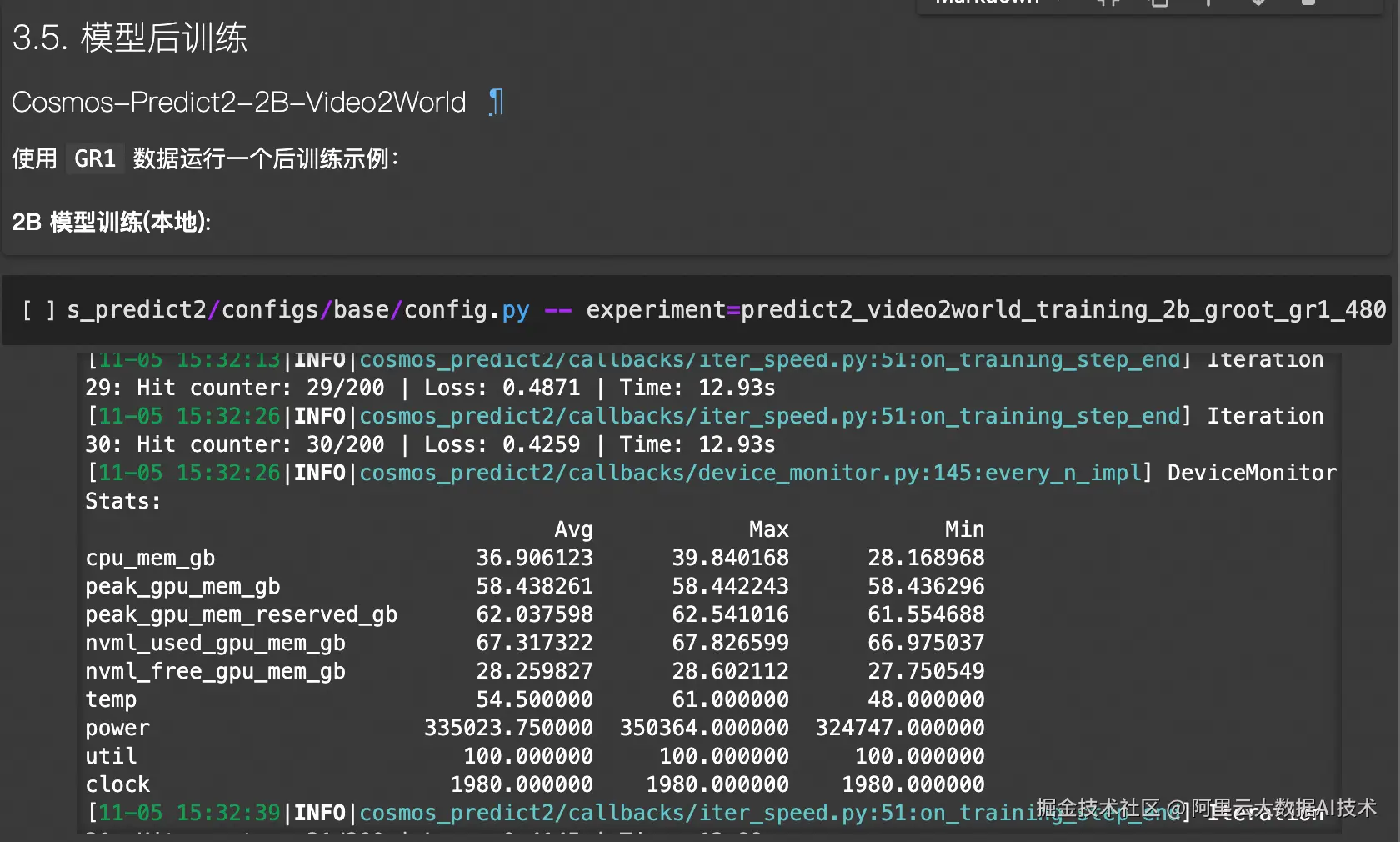This screenshot has height=842, width=1400.
Task: Click the 'peak_gpu_mem_reserved_gb' row label
Action: (x=242, y=615)
